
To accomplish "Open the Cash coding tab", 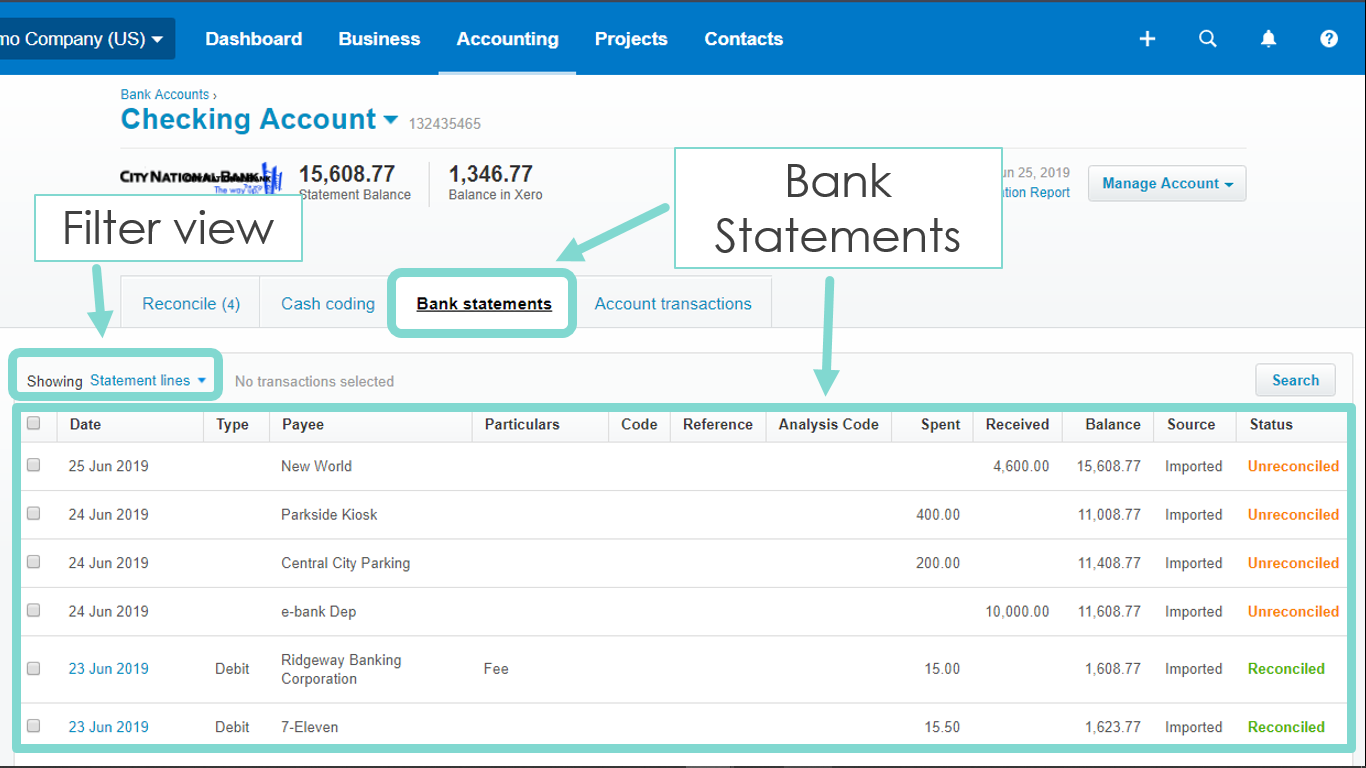I will (327, 303).
